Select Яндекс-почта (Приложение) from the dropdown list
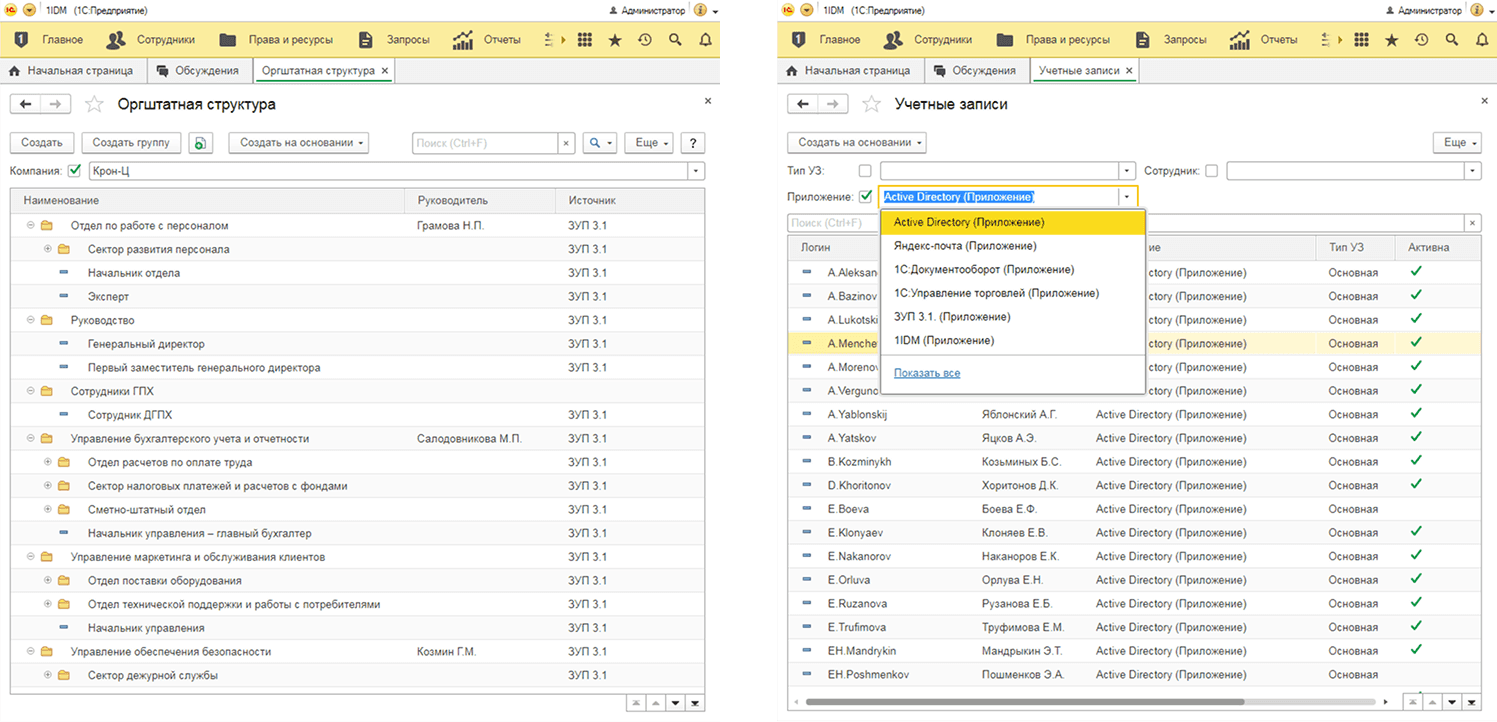1497x722 pixels. tap(1012, 246)
